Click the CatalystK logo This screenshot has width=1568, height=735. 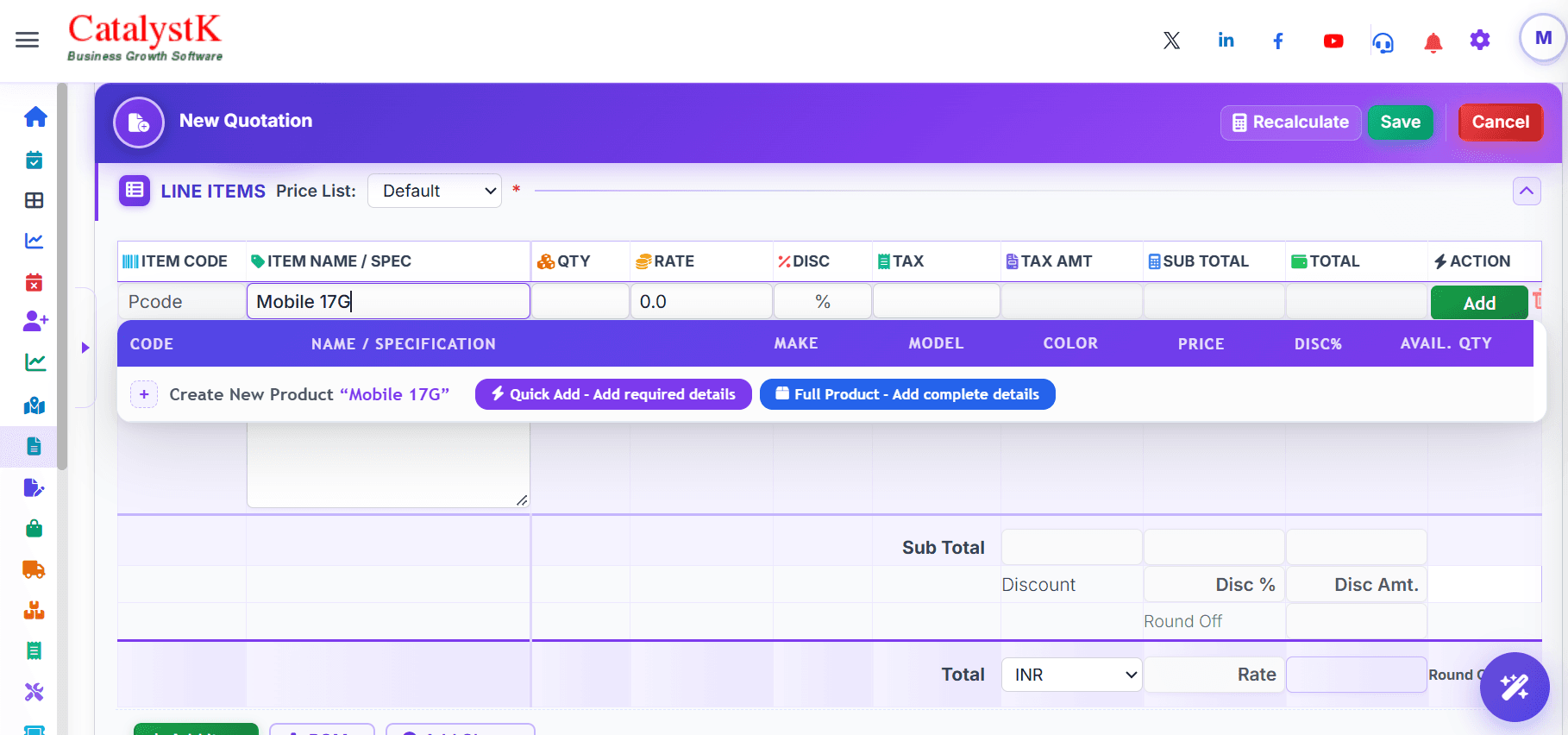145,38
